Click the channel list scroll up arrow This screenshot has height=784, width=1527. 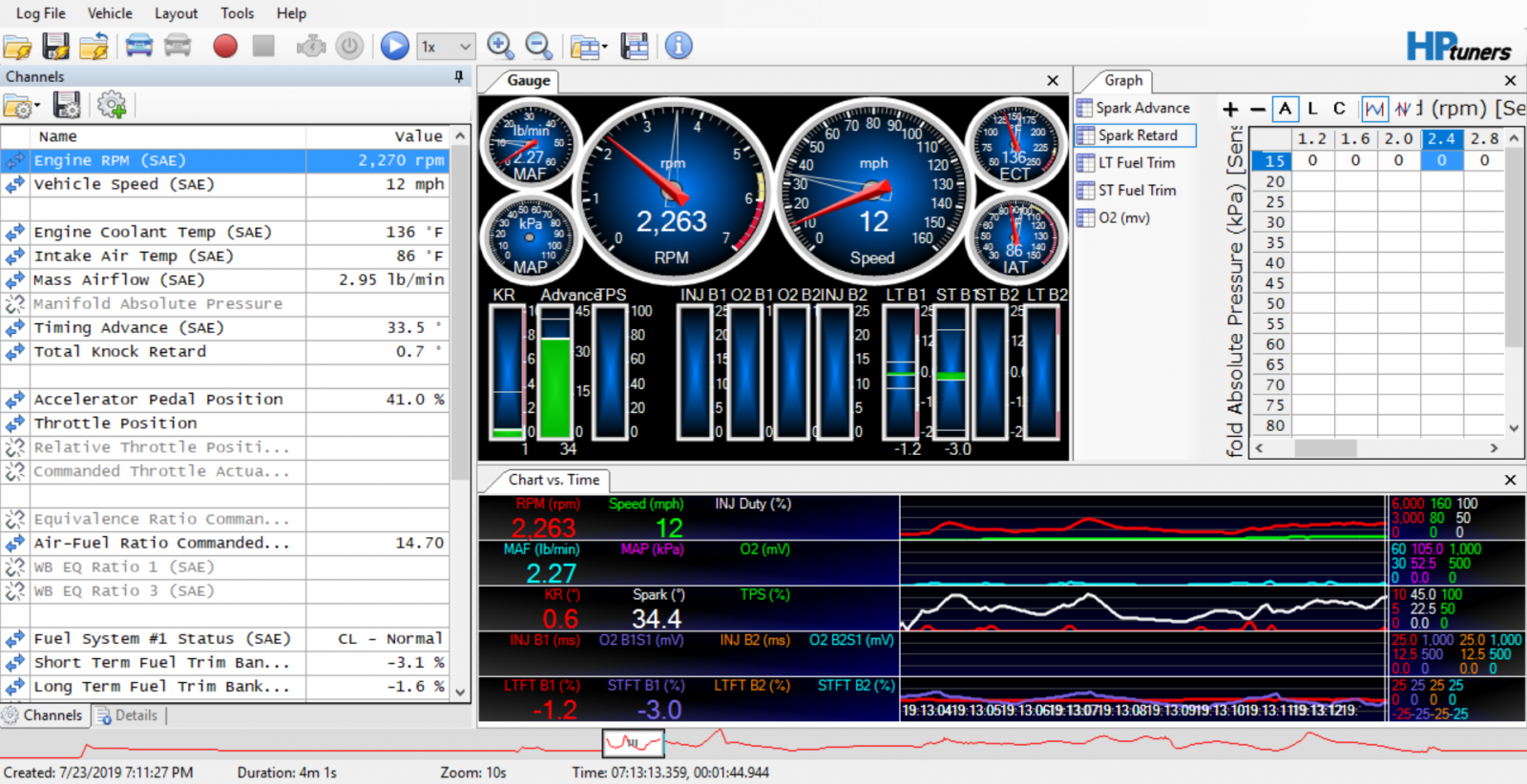(x=460, y=136)
